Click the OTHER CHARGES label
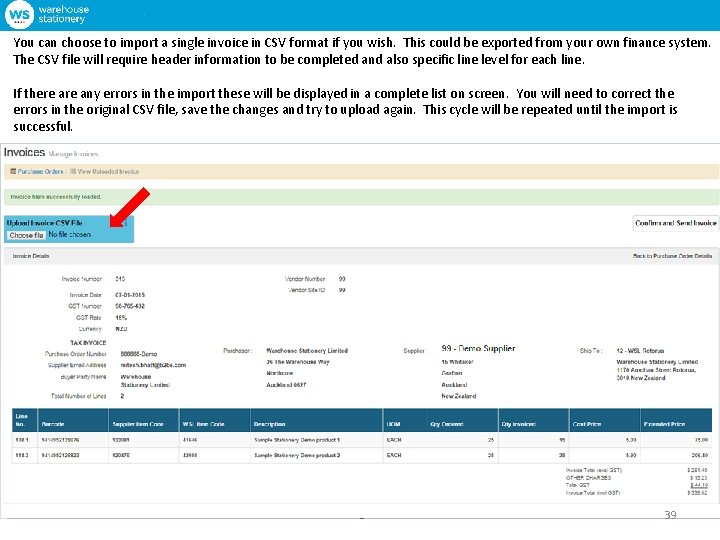The height and width of the screenshot is (540, 720). 588,478
